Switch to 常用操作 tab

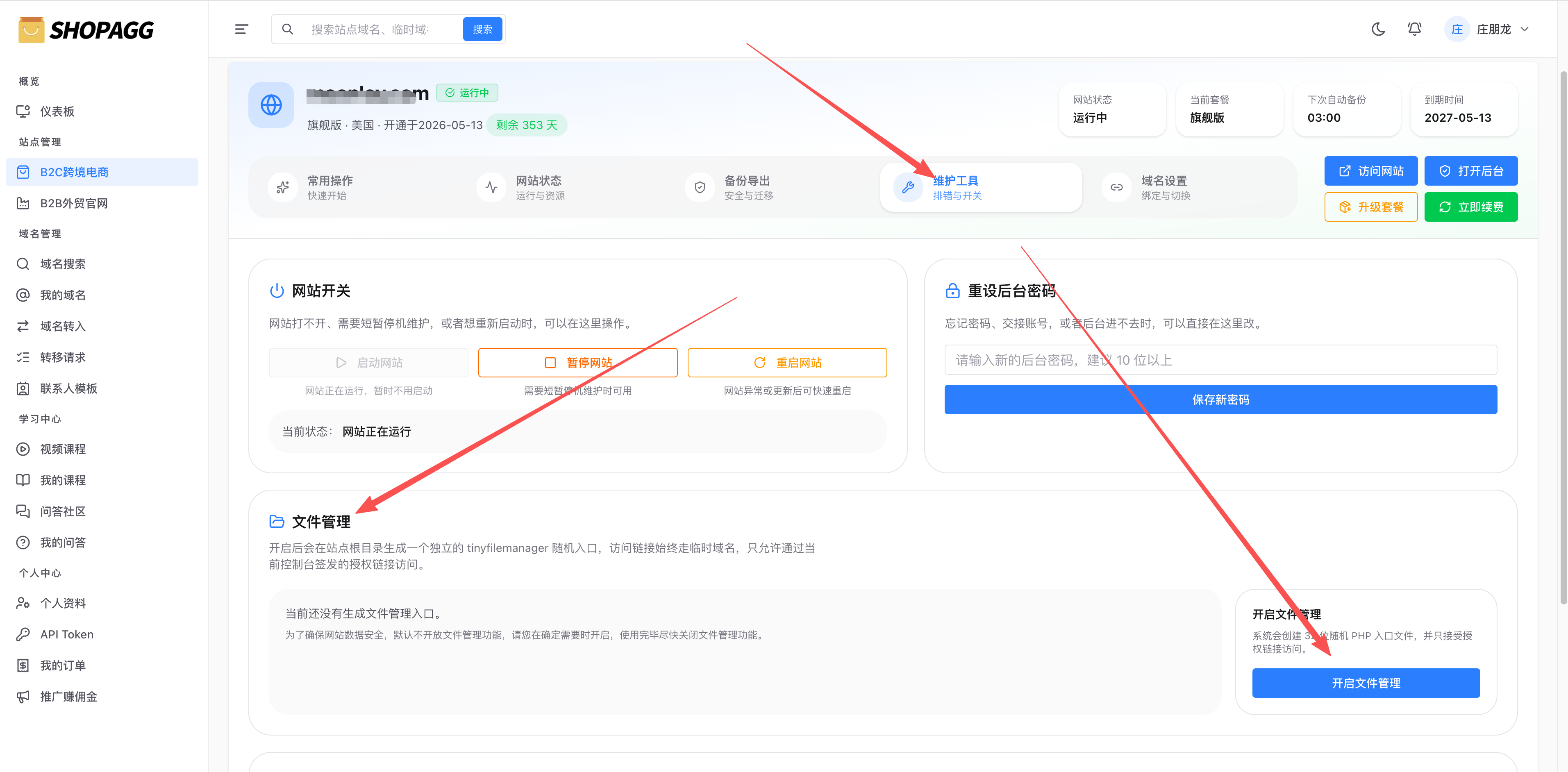pyautogui.click(x=356, y=188)
